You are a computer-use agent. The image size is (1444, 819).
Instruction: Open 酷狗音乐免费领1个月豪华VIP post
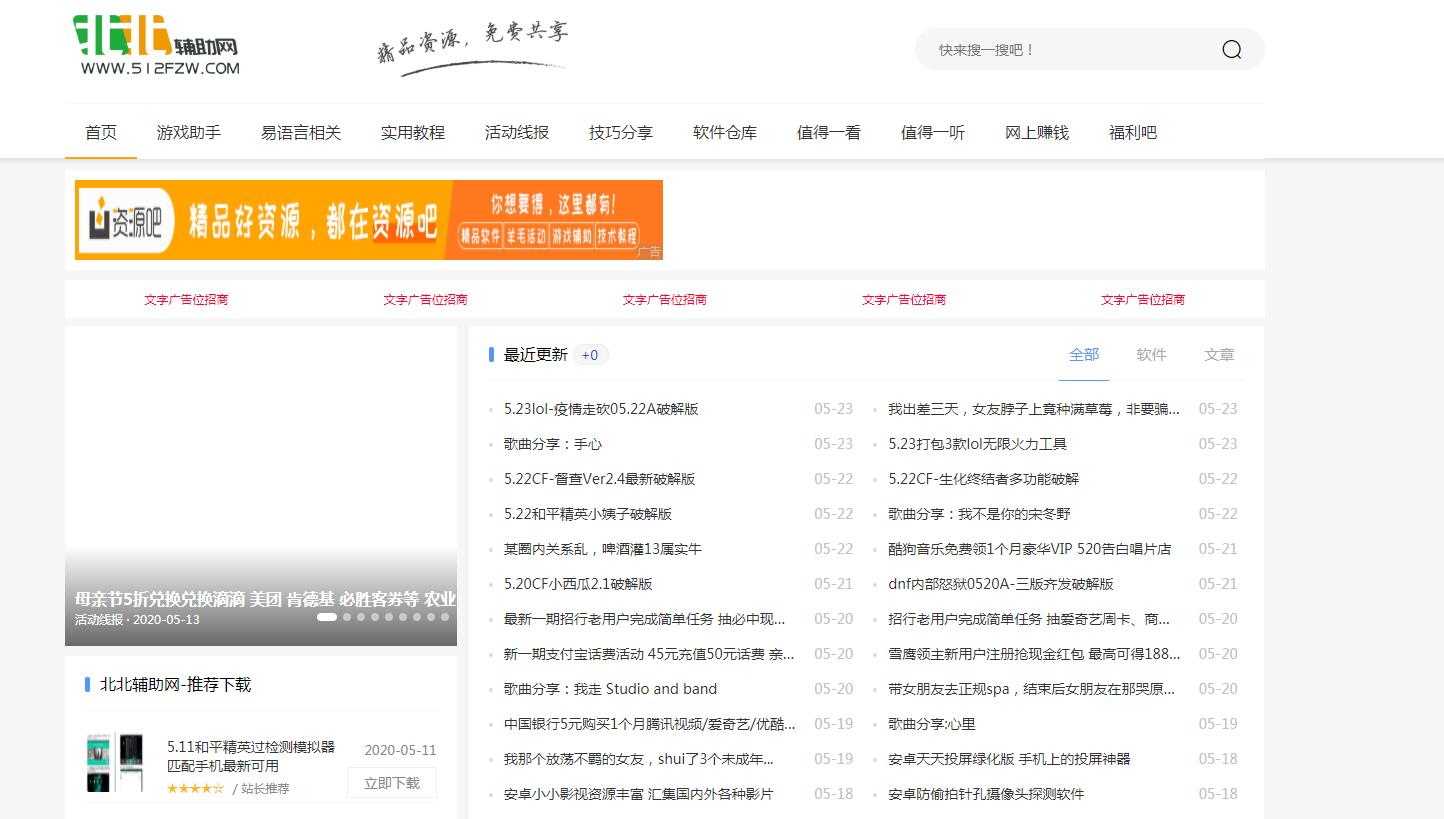[x=1030, y=549]
